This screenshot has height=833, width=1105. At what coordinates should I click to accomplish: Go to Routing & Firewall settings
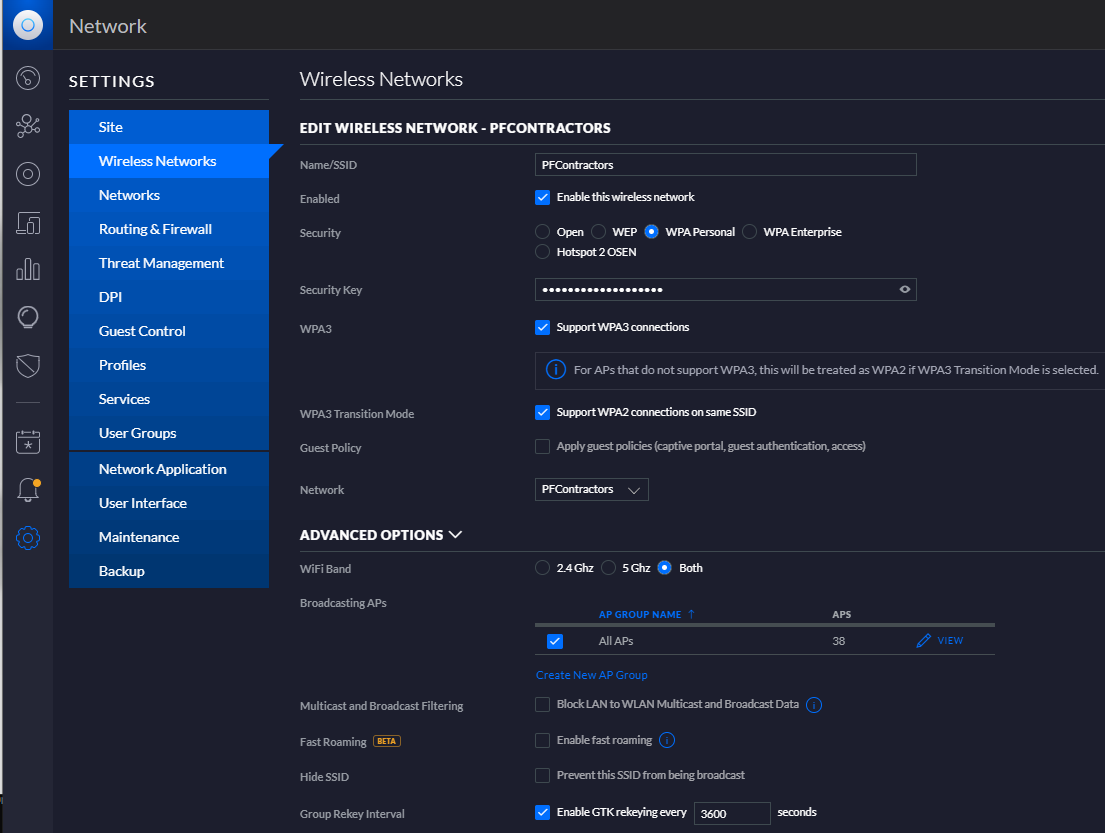(155, 229)
